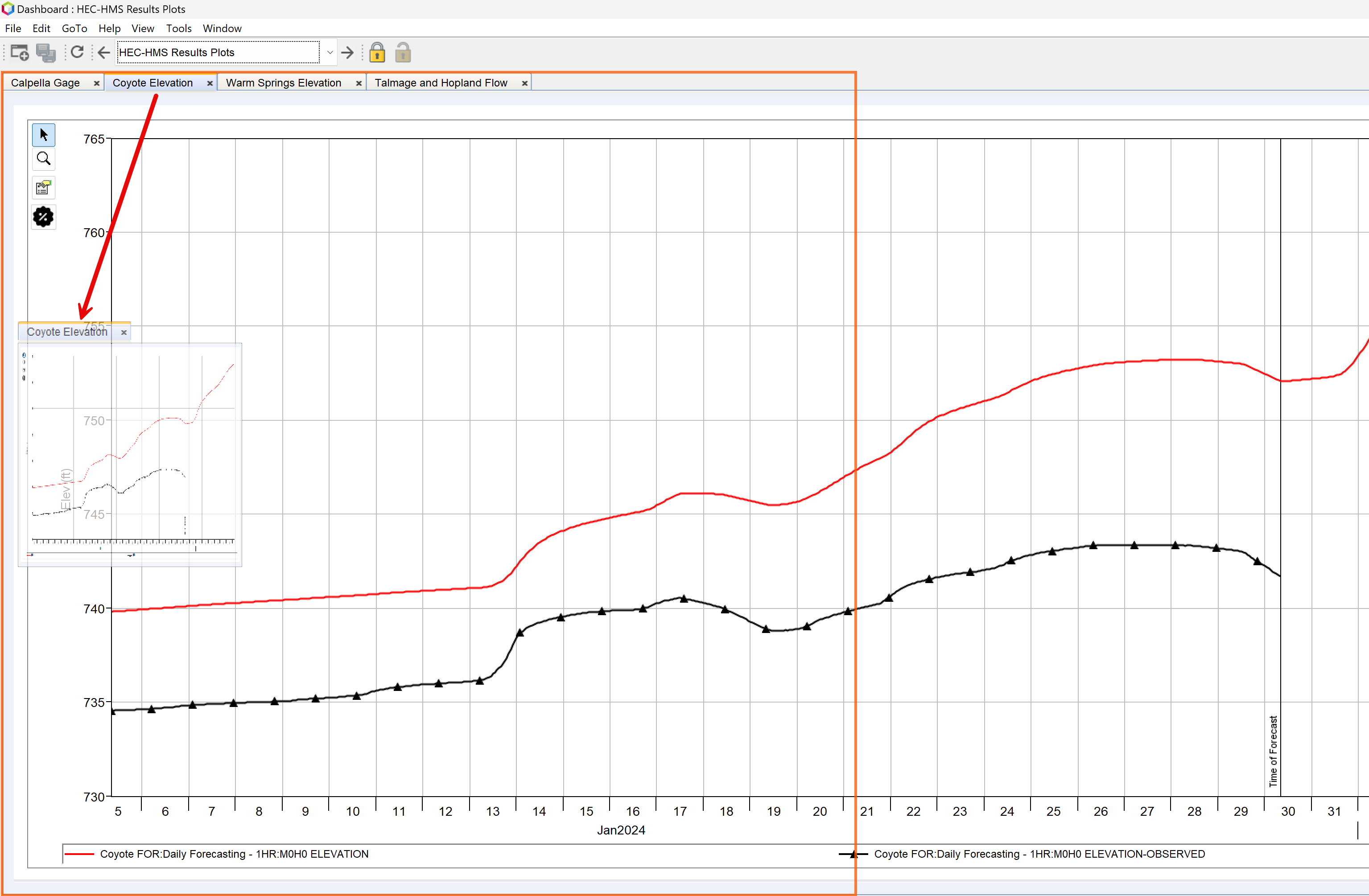Go forward with the right arrow icon
This screenshot has height=896, width=1369.
click(347, 52)
